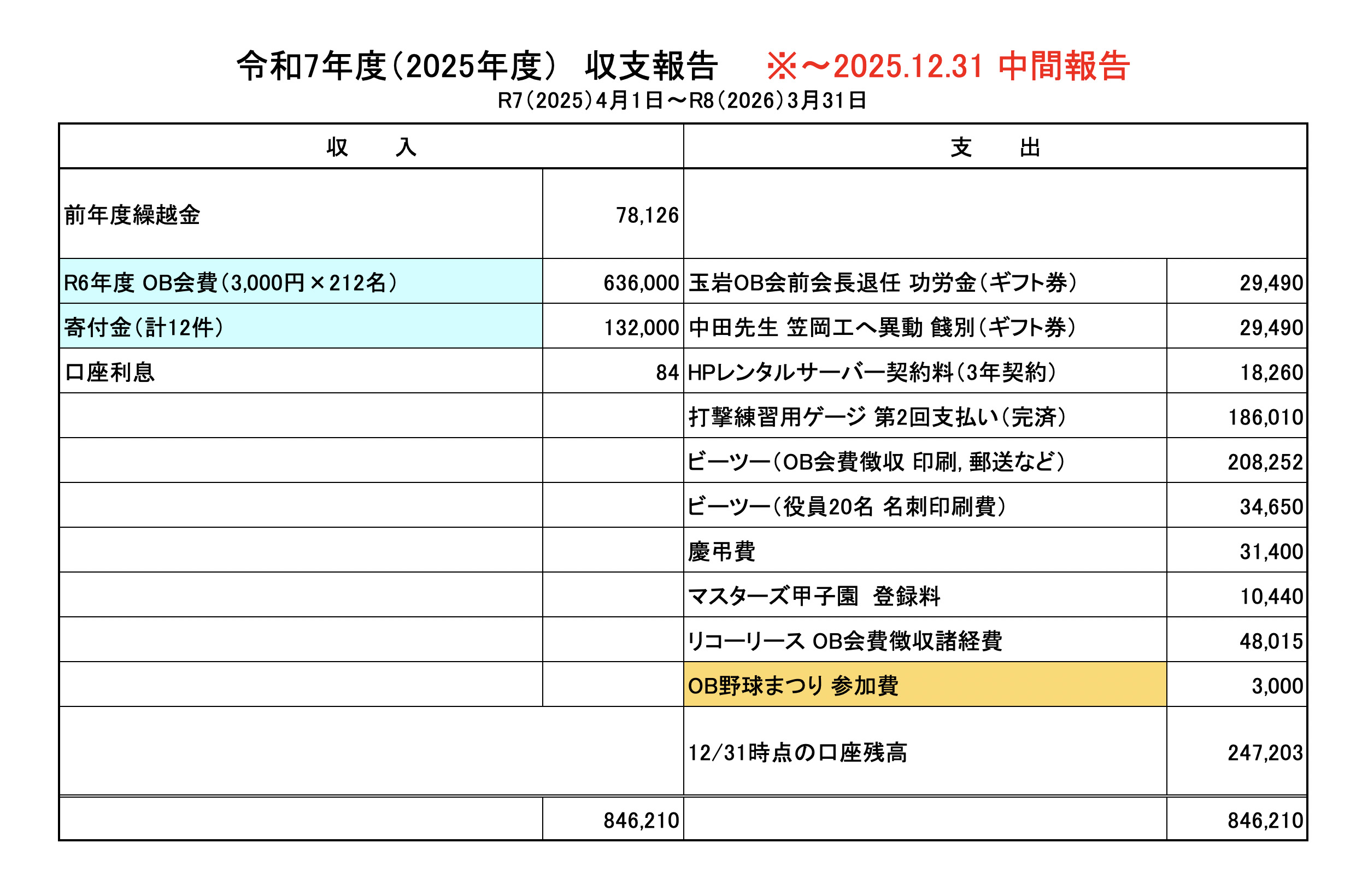Select the cyan R6年度 OB会費 cell
Viewport: 1362px width, 896px height.
coord(231,282)
